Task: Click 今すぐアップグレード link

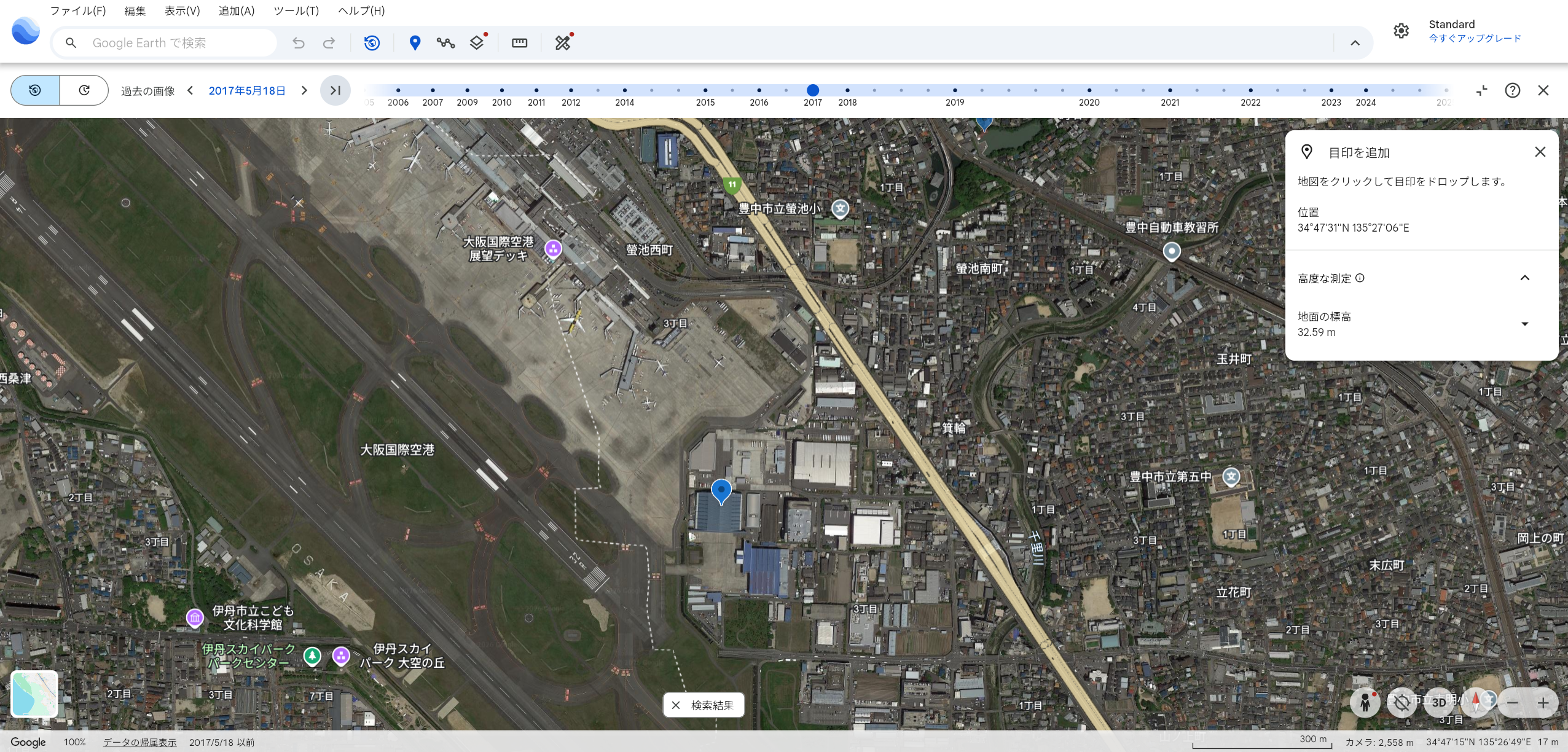Action: [x=1475, y=38]
